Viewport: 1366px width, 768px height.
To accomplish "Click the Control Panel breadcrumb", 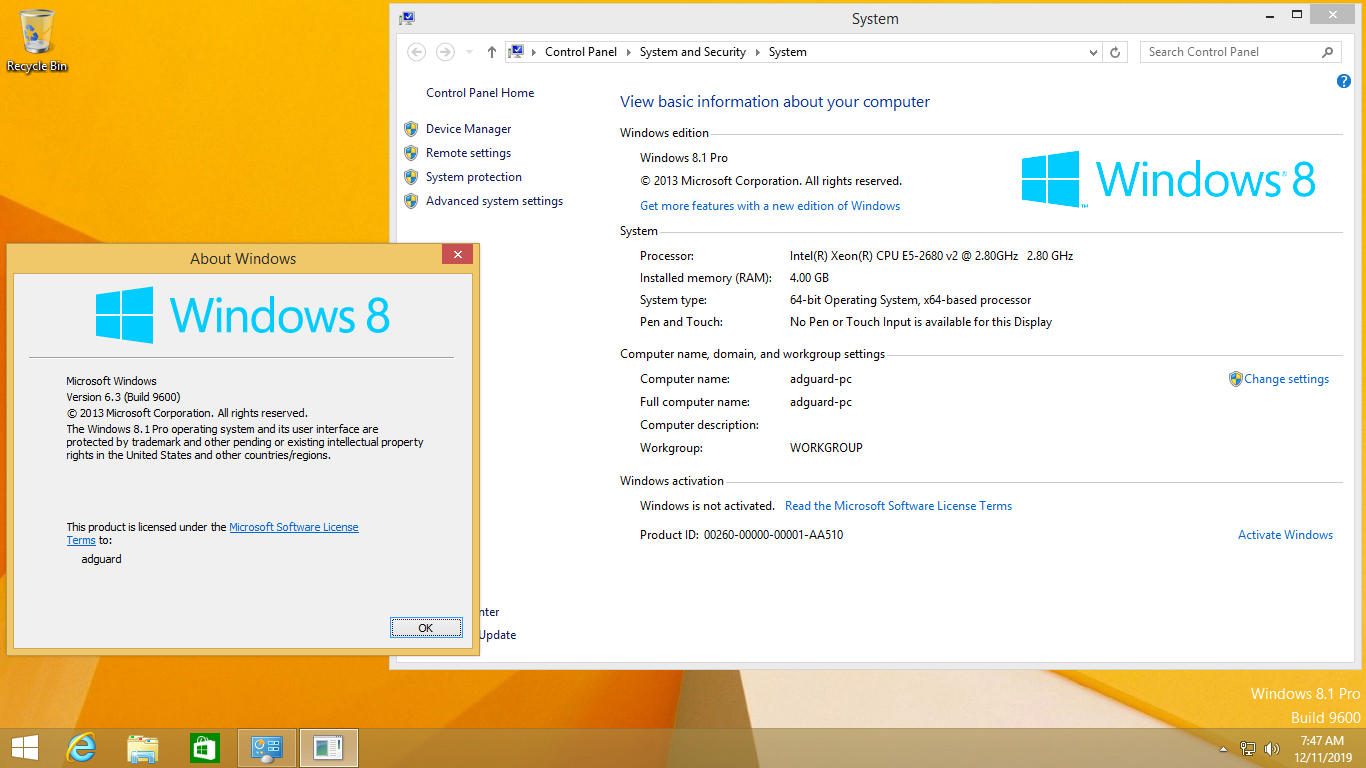I will coord(581,52).
